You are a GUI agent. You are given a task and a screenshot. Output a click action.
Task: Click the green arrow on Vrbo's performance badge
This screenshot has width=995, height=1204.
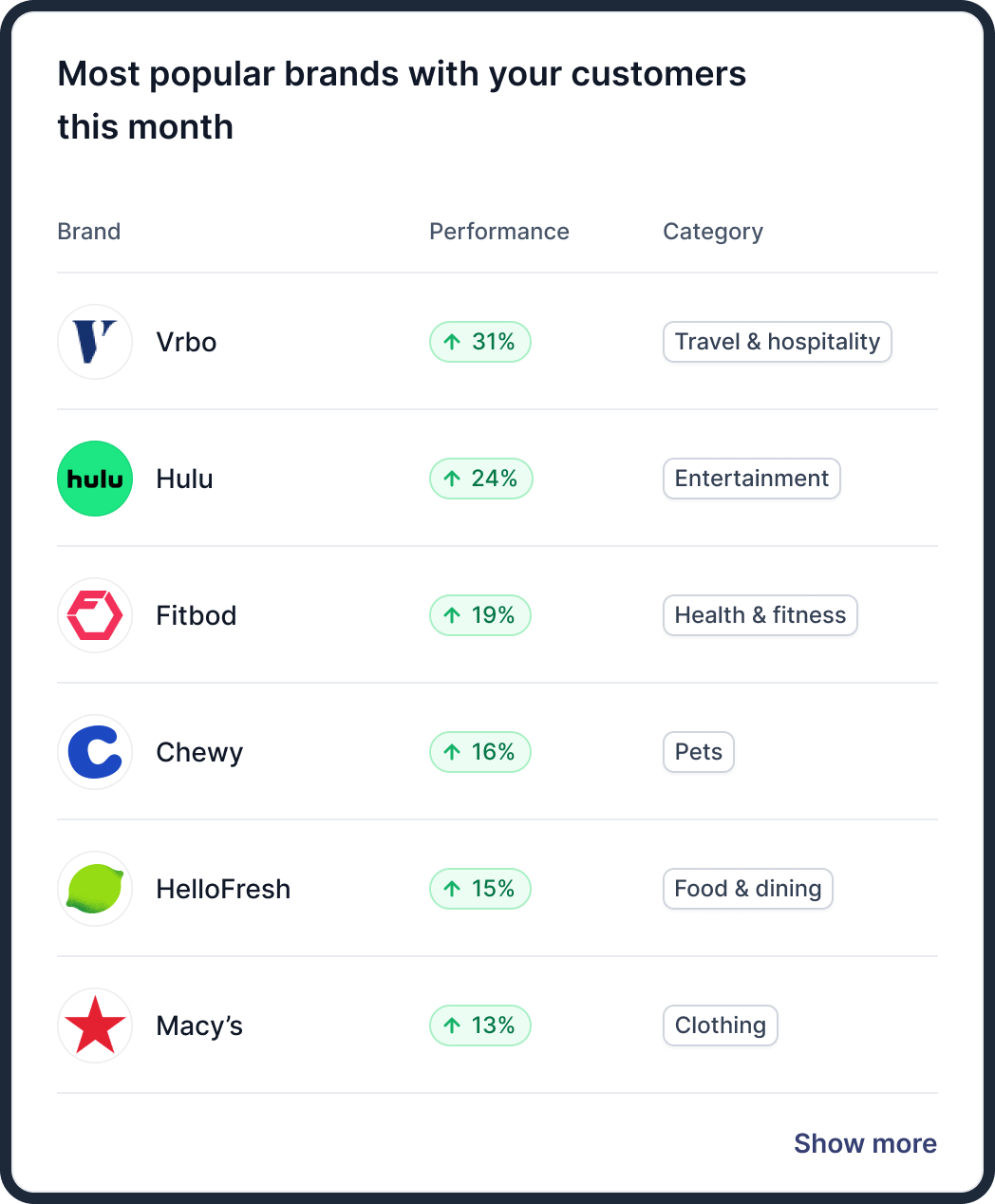click(x=452, y=342)
